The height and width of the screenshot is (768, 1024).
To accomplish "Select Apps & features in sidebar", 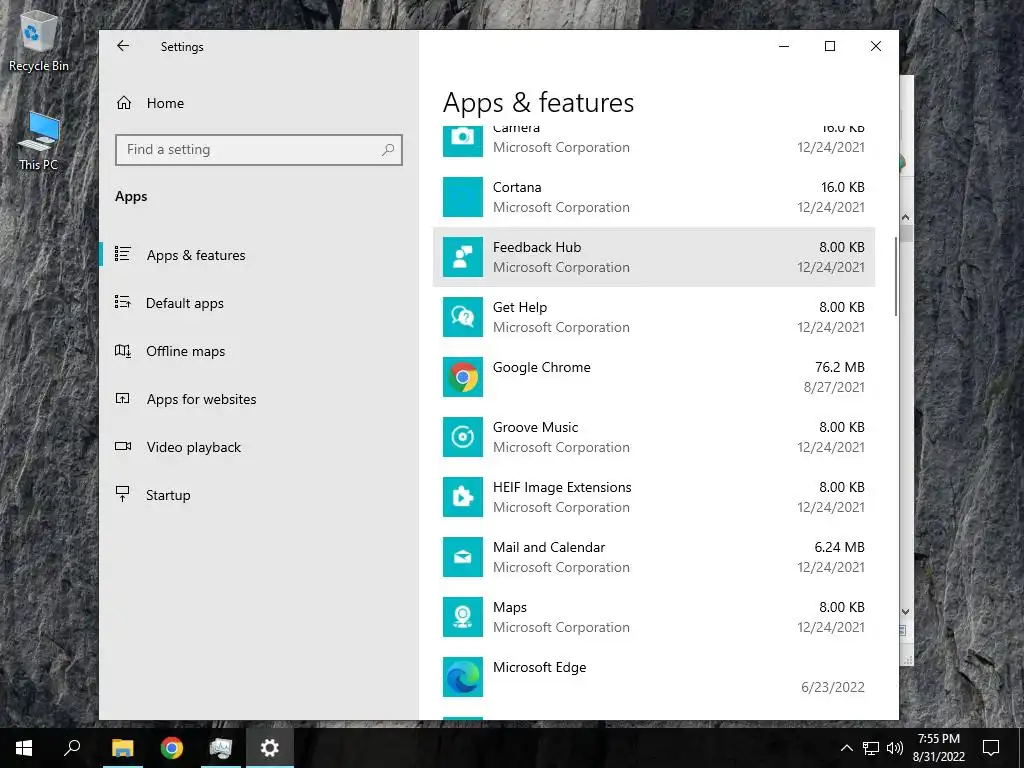I will 196,255.
